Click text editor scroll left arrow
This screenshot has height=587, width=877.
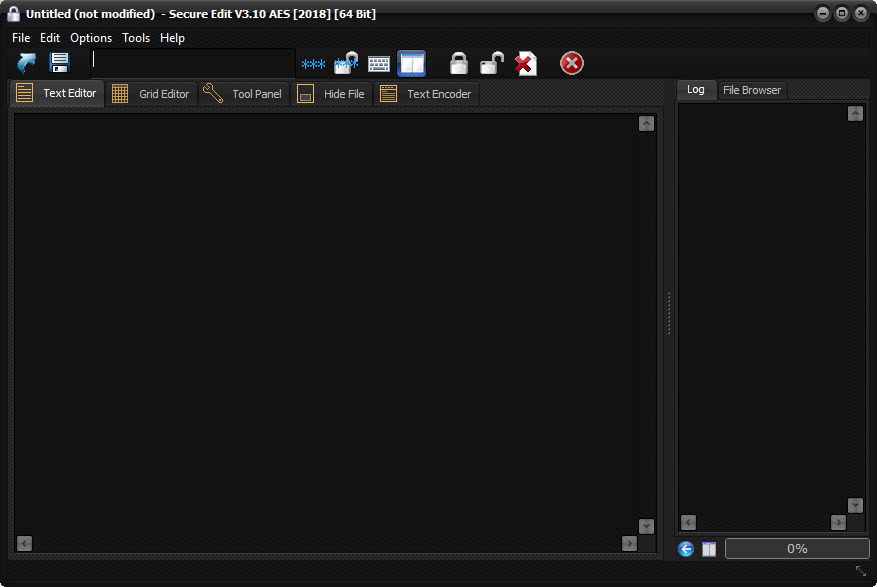(x=24, y=543)
